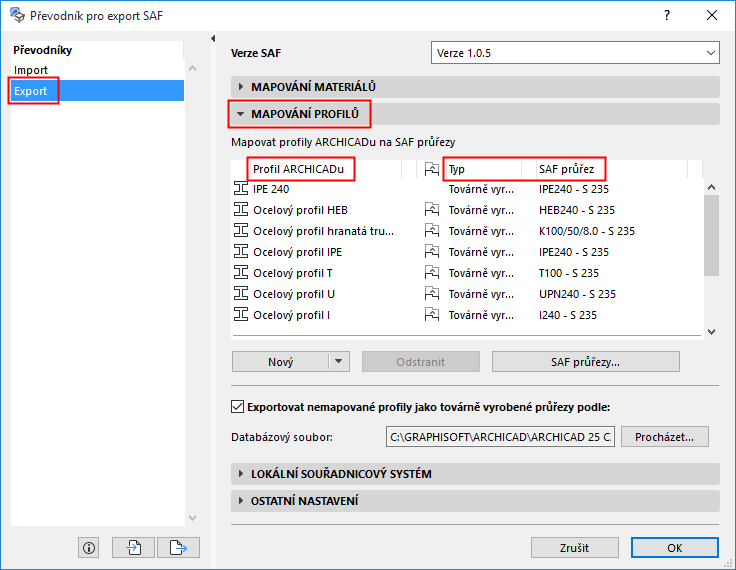Click the T100 - S 235 cell
Image resolution: width=736 pixels, height=570 pixels.
point(568,273)
